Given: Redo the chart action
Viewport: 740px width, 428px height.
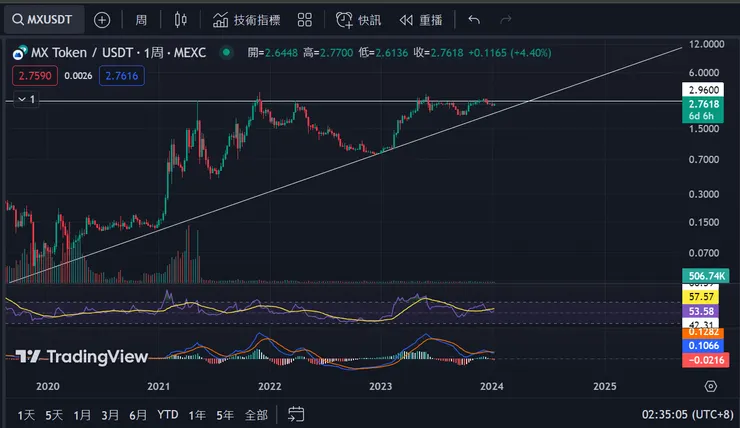Looking at the screenshot, I should coord(505,20).
